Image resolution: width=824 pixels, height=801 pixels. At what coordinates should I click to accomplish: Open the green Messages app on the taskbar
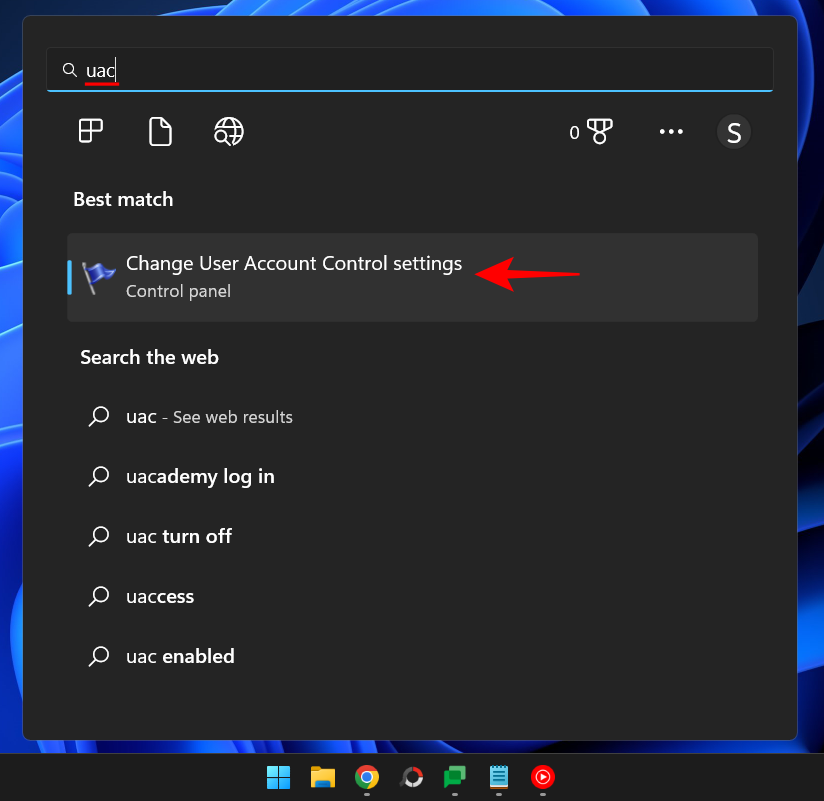[454, 777]
